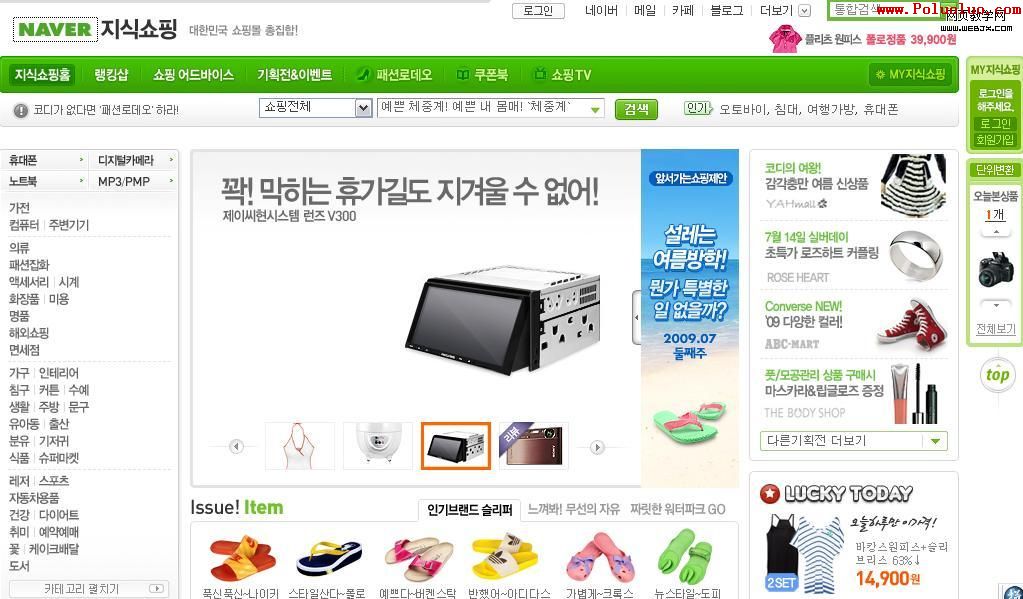Click the green 검색 search button
This screenshot has height=599, width=1023.
pyautogui.click(x=636, y=109)
